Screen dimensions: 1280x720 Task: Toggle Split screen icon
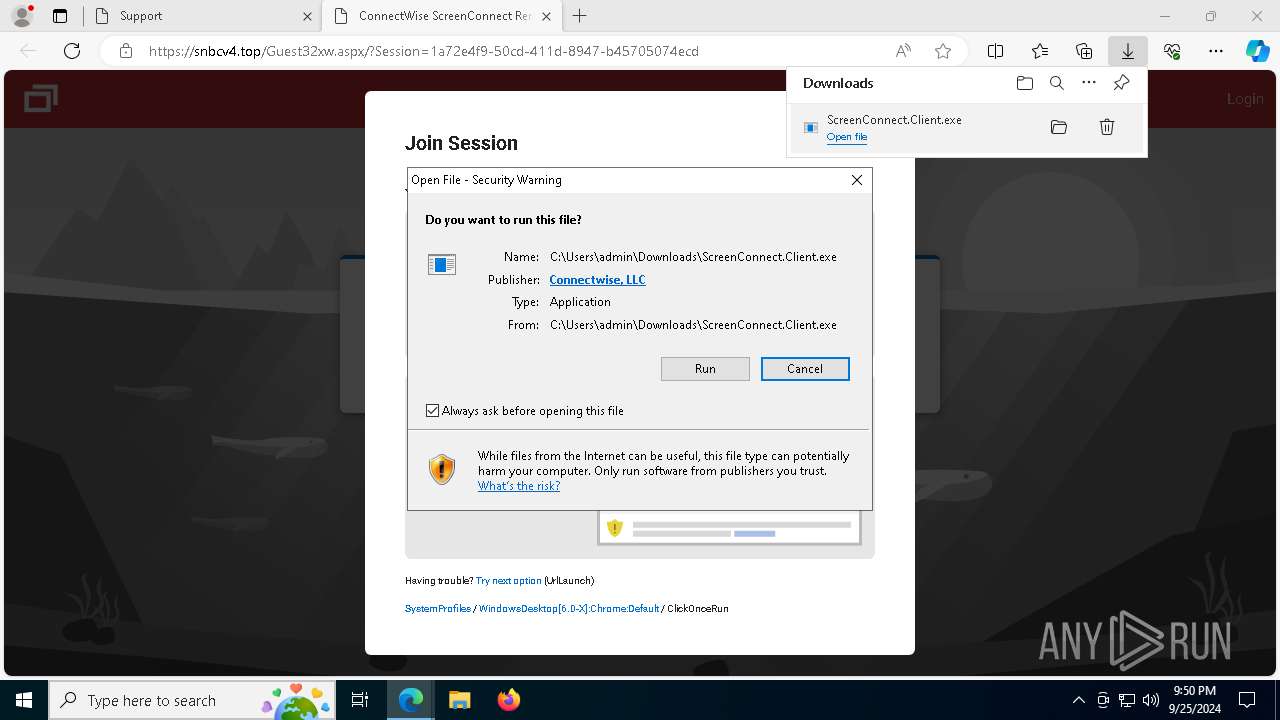996,51
